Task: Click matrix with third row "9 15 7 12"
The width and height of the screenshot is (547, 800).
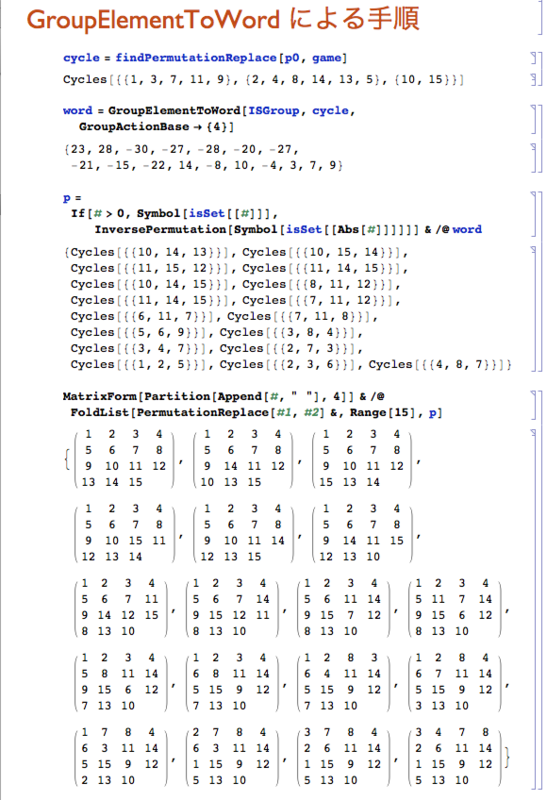Action: pos(343,607)
